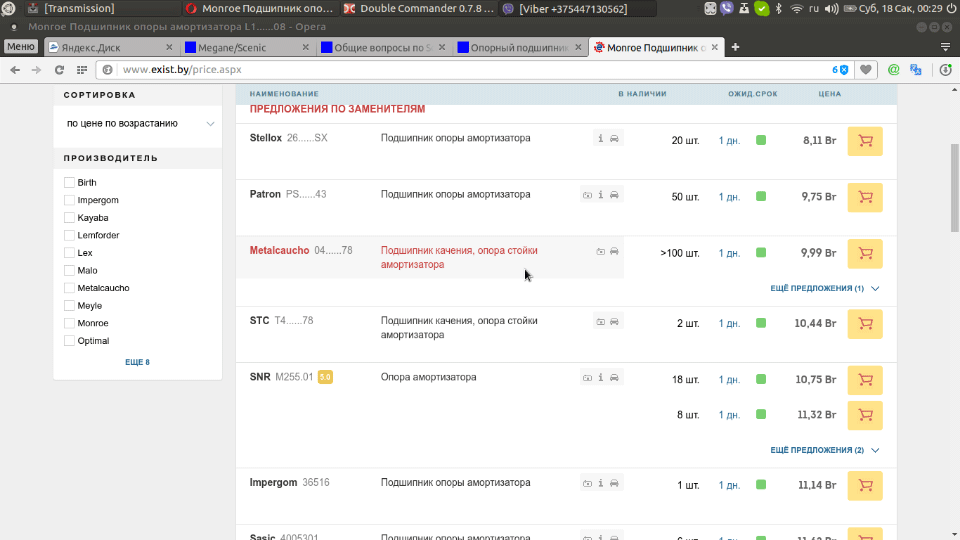Screen dimensions: 960x540
Task: Open photo icon for SNR row
Action: (x=587, y=378)
